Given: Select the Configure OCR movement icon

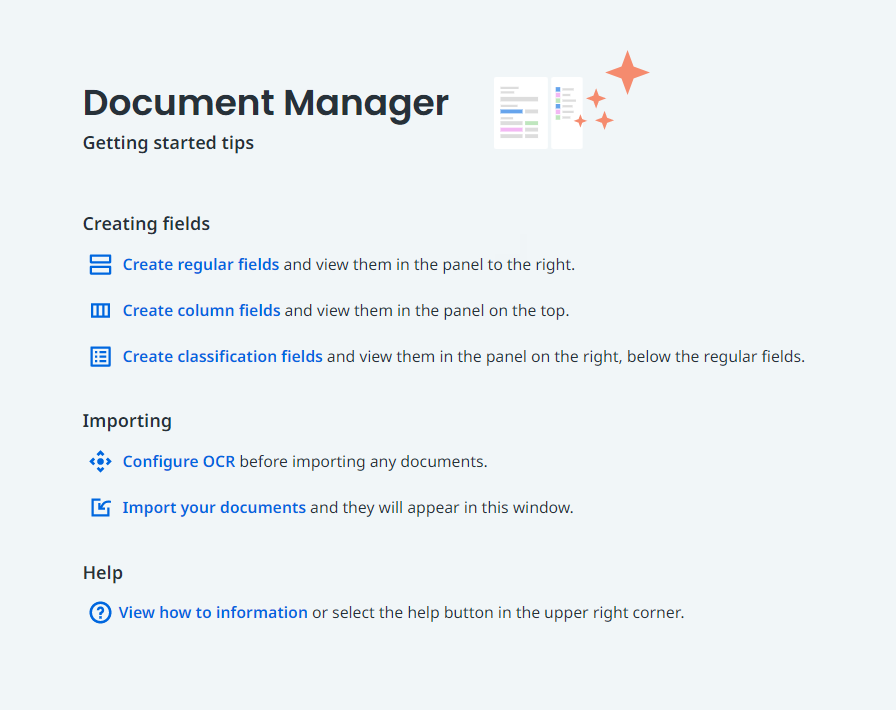Looking at the screenshot, I should [100, 461].
